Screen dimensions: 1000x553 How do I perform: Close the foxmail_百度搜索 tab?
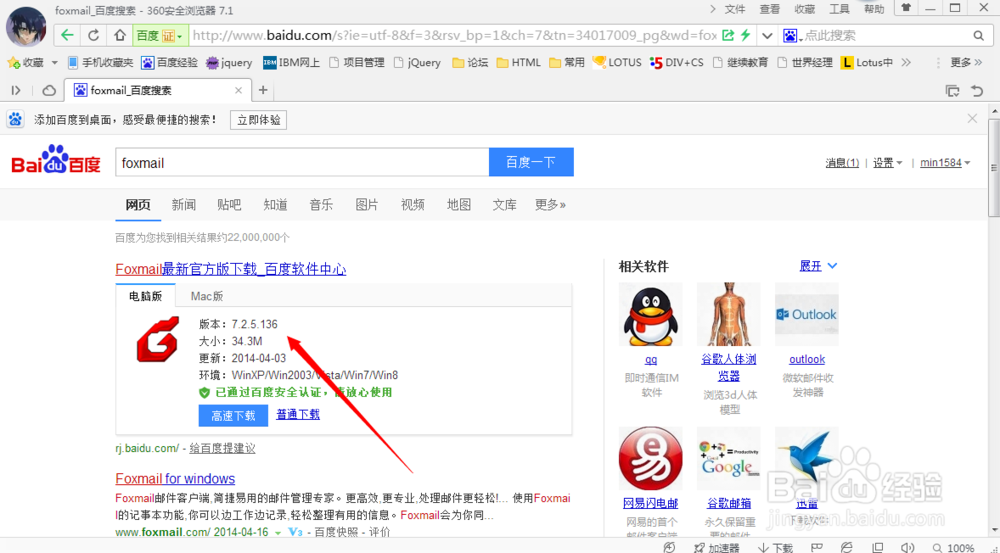click(239, 91)
